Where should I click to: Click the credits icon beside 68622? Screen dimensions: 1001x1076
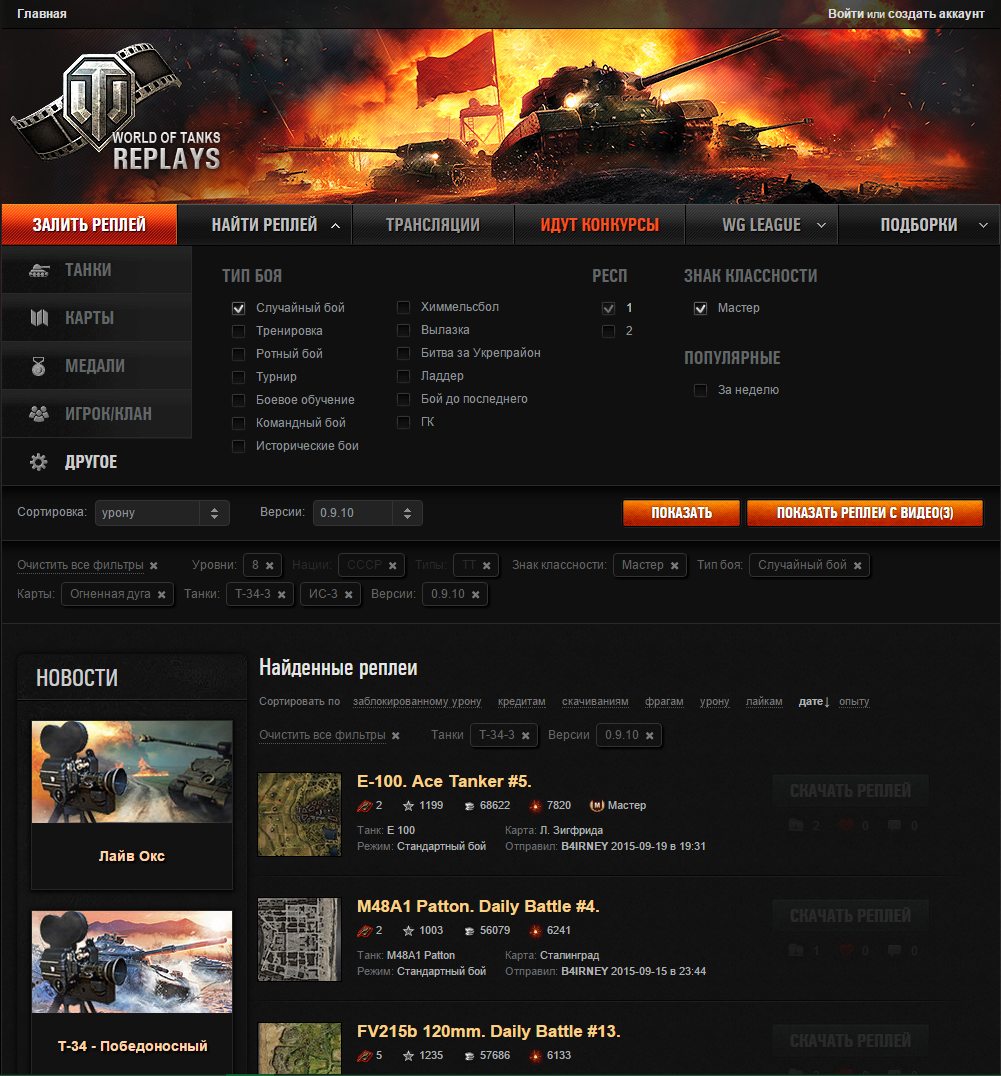[x=469, y=806]
